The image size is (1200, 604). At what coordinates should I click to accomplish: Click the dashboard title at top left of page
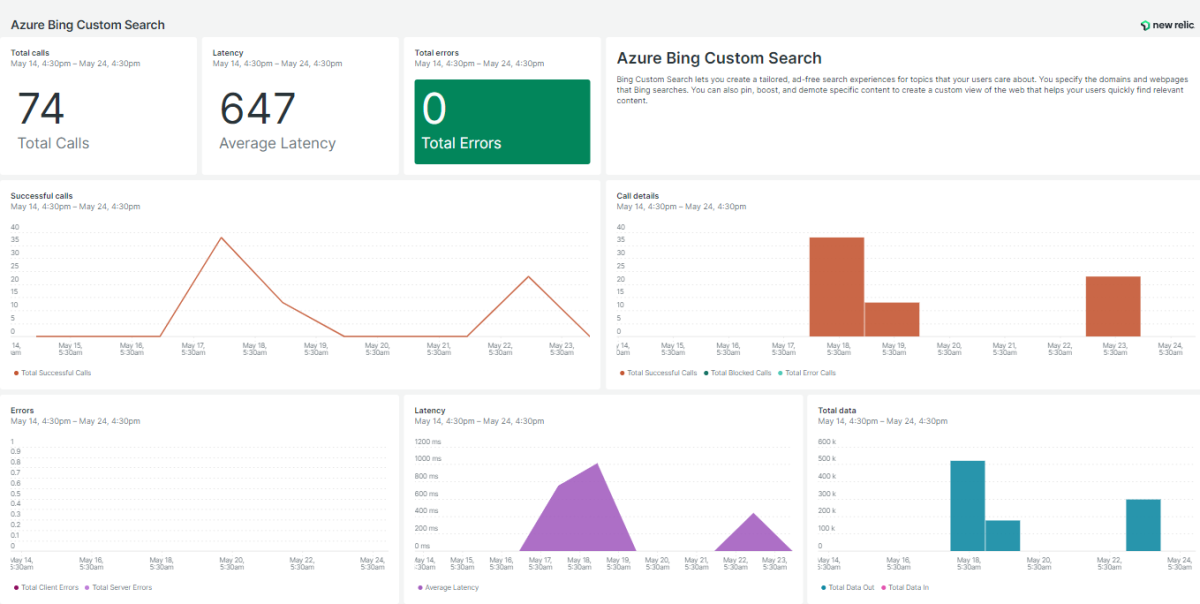point(88,25)
